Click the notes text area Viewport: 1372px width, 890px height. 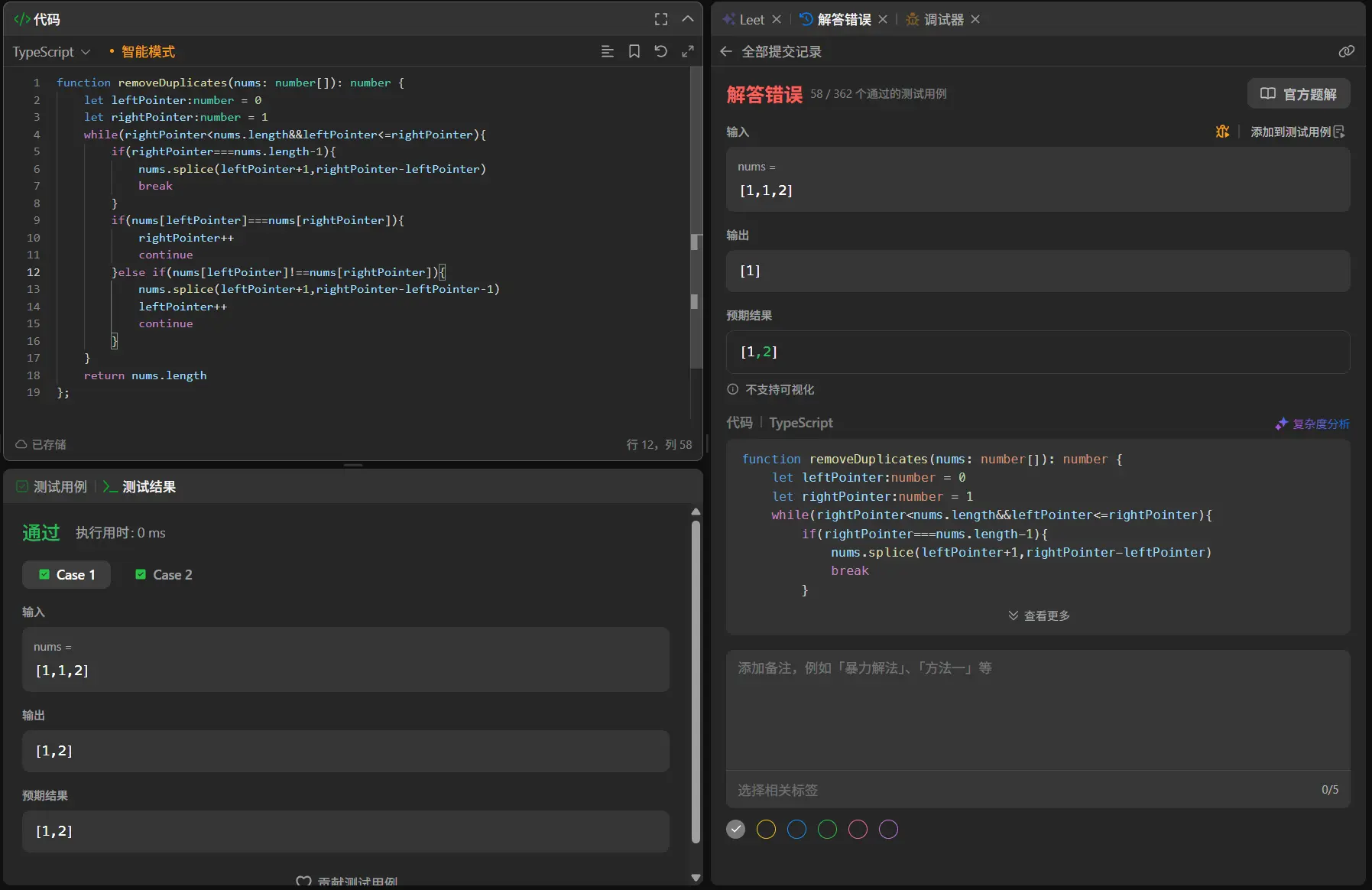pos(1037,710)
